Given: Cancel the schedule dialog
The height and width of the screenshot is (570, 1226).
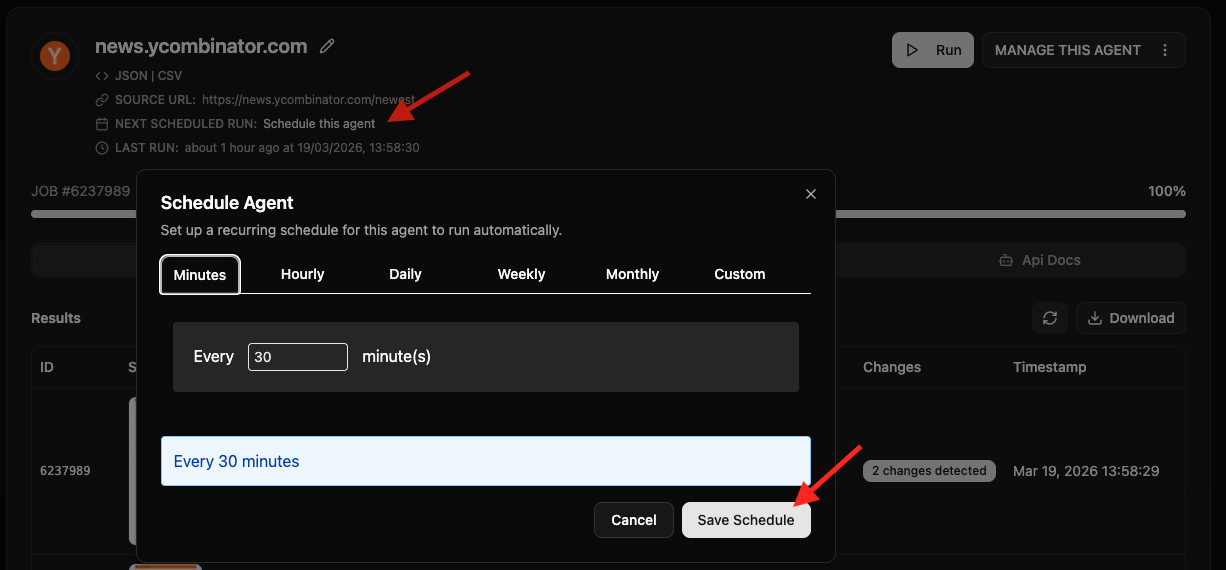Looking at the screenshot, I should pyautogui.click(x=633, y=520).
